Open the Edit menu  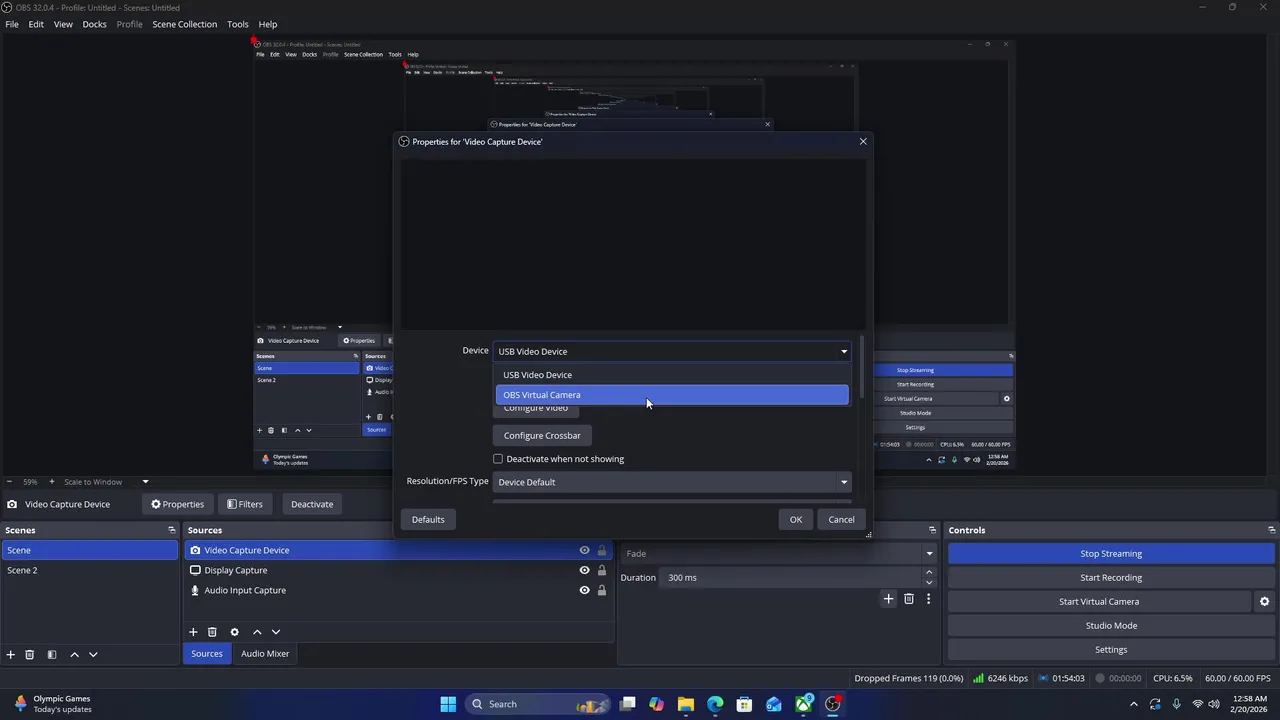pyautogui.click(x=36, y=24)
